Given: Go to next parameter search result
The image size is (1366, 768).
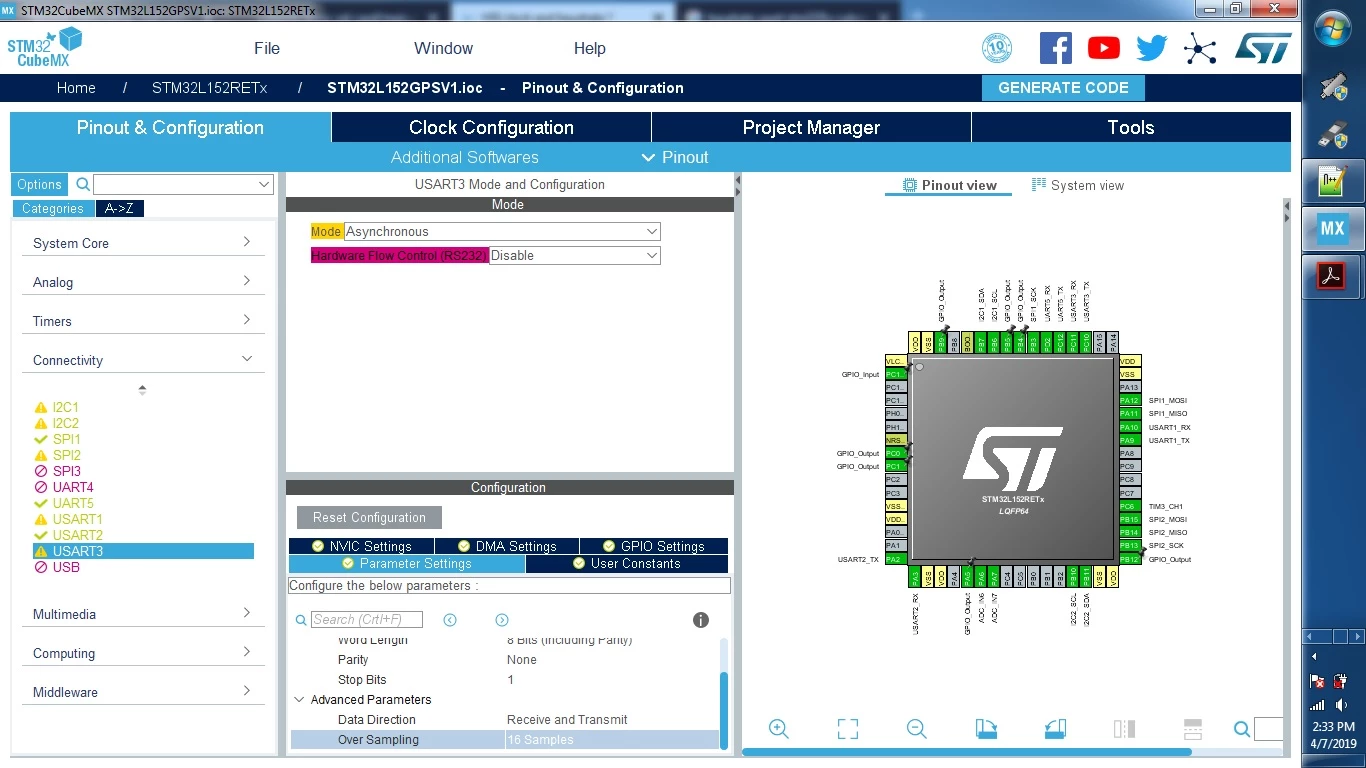Looking at the screenshot, I should (502, 620).
